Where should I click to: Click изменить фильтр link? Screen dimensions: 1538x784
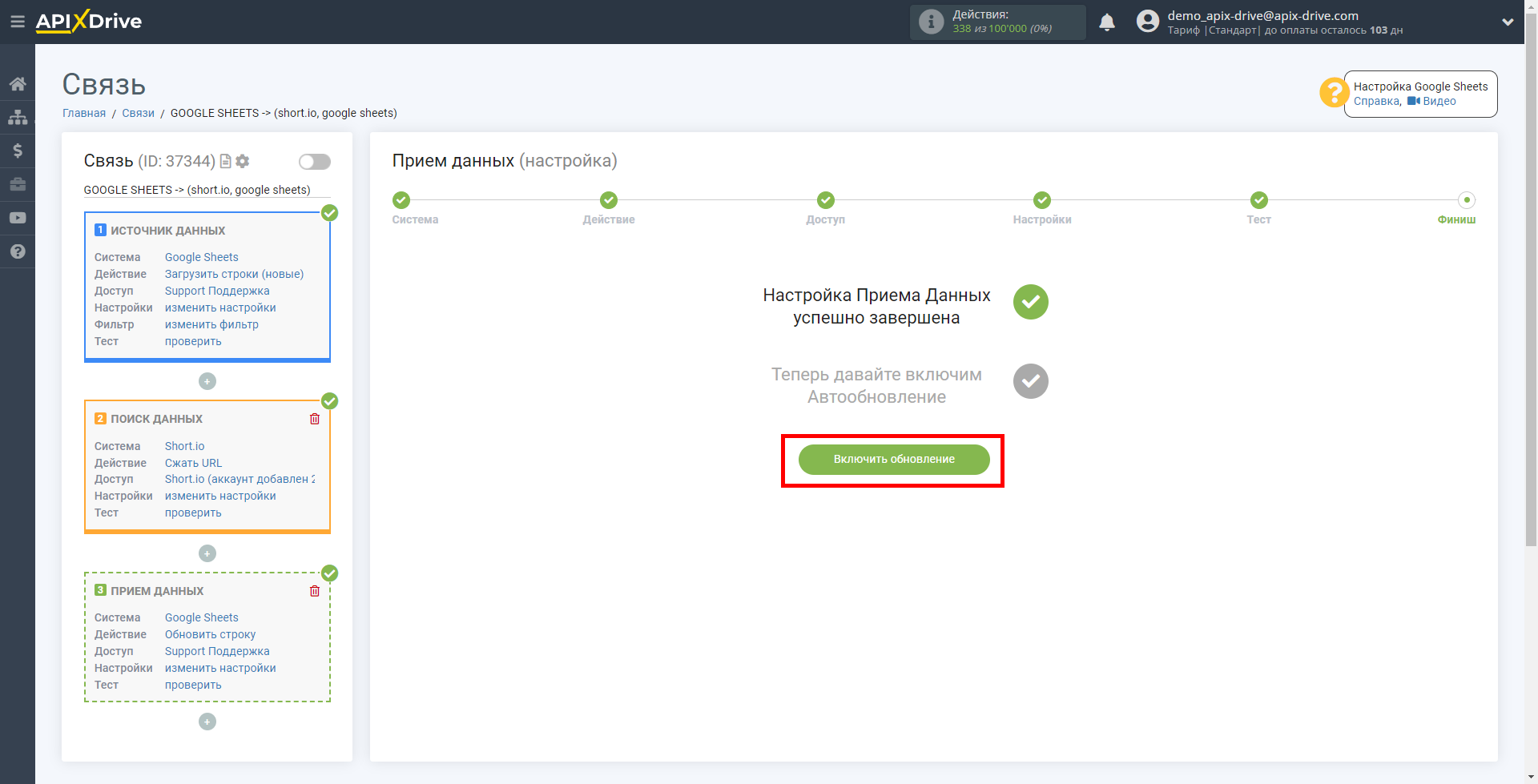tap(211, 324)
